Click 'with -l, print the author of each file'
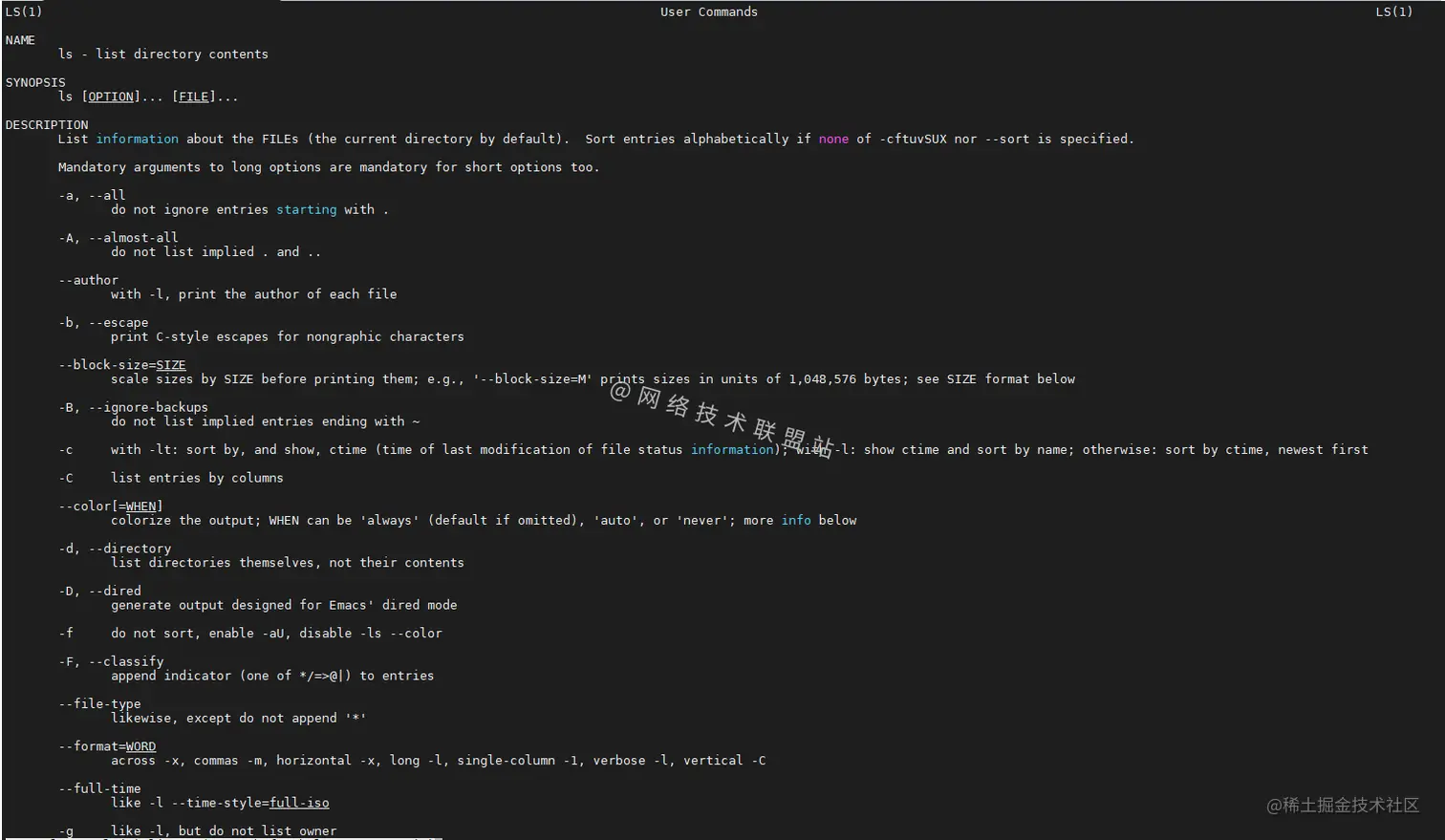 point(253,294)
